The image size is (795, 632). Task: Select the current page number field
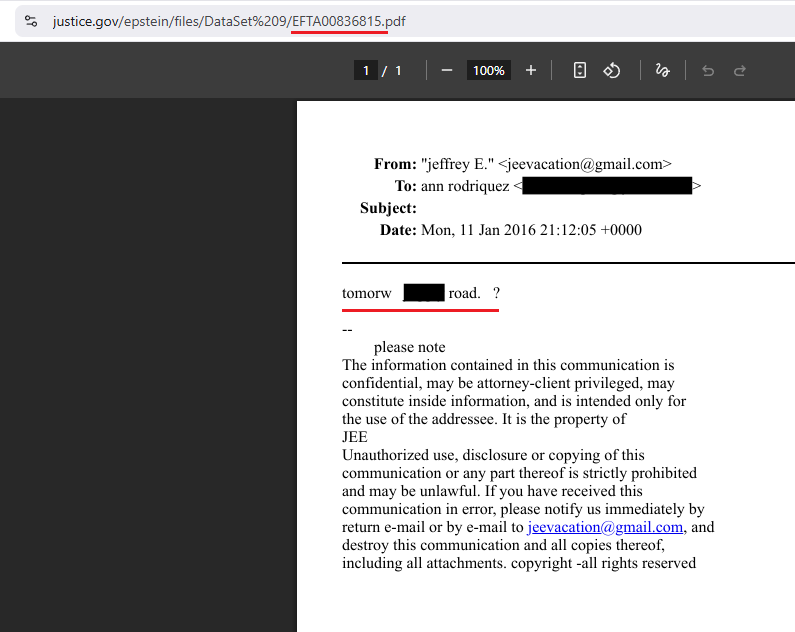[366, 70]
